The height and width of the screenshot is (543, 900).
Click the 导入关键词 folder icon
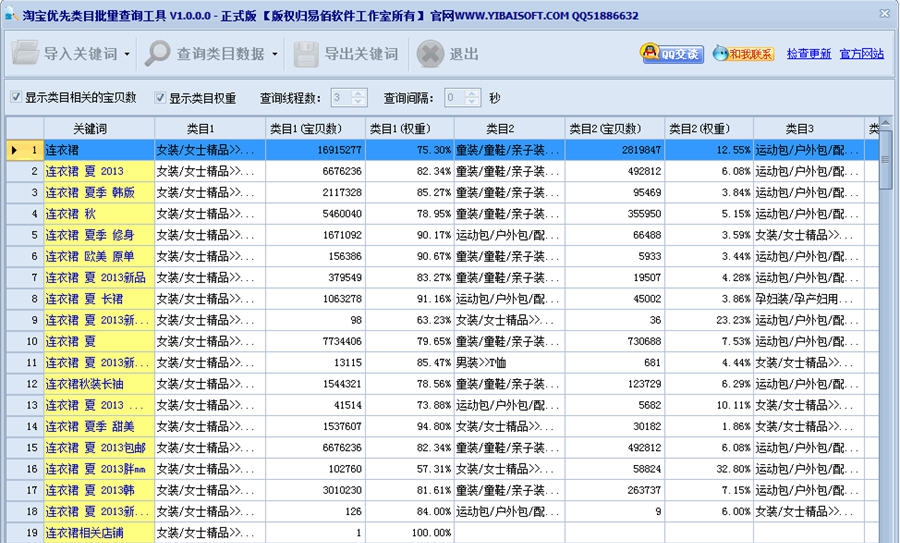pos(25,53)
